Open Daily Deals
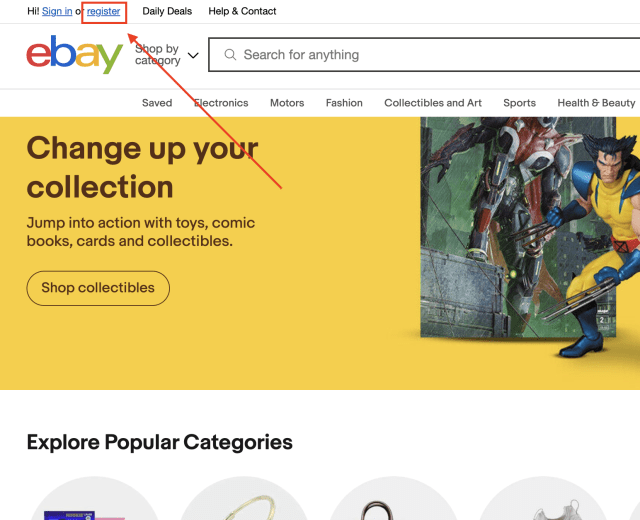The image size is (640, 520). (167, 11)
